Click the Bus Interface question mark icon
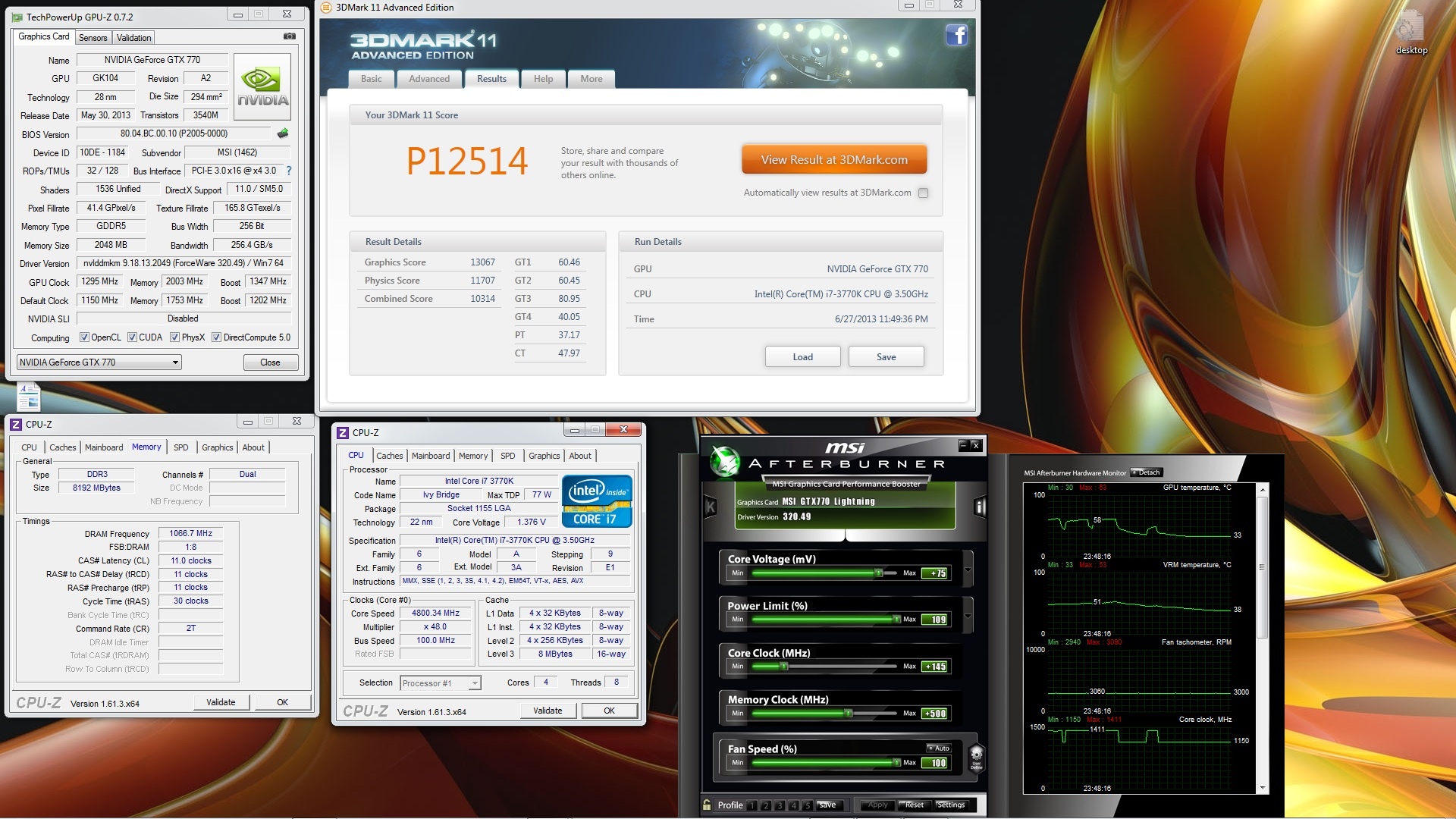1456x819 pixels. click(x=289, y=171)
